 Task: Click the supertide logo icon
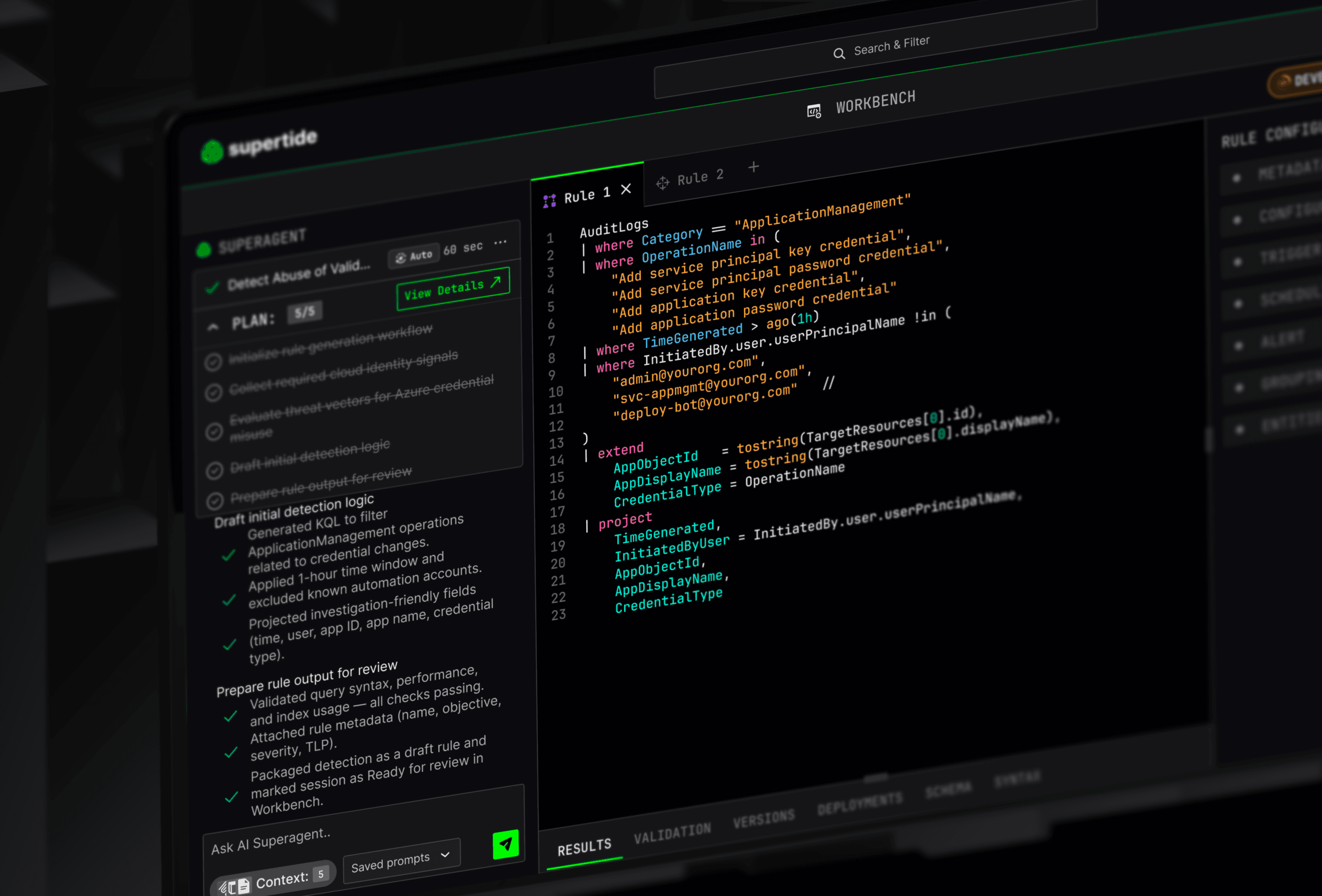pyautogui.click(x=212, y=152)
